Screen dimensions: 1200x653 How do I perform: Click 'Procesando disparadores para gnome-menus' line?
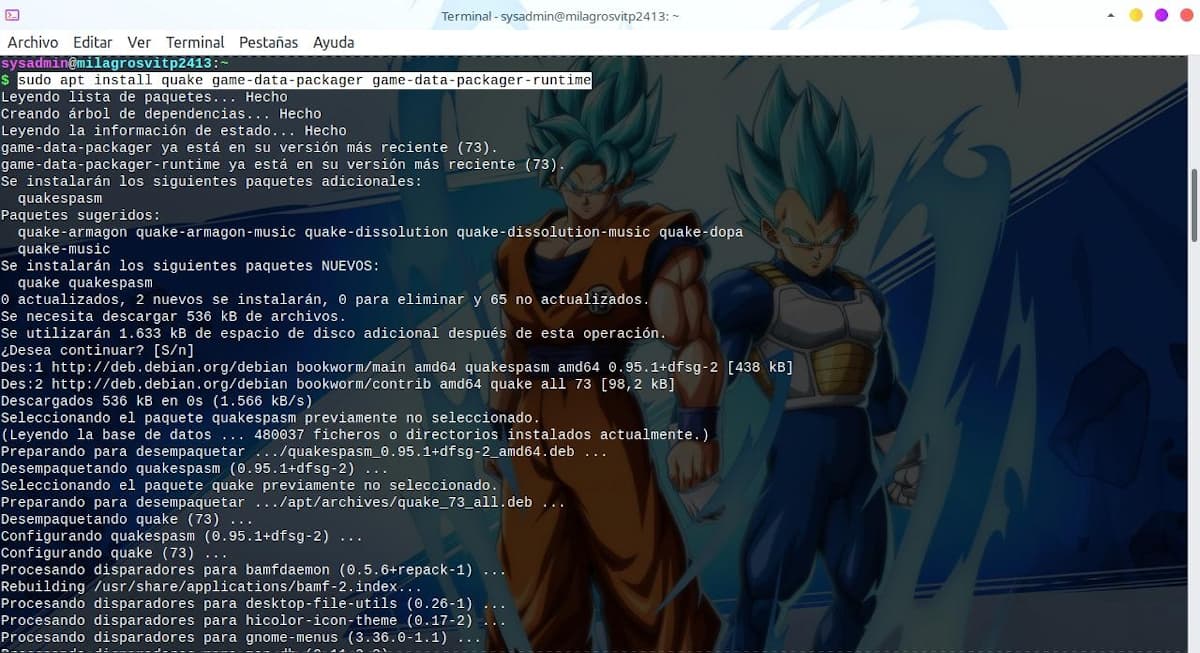tap(241, 638)
